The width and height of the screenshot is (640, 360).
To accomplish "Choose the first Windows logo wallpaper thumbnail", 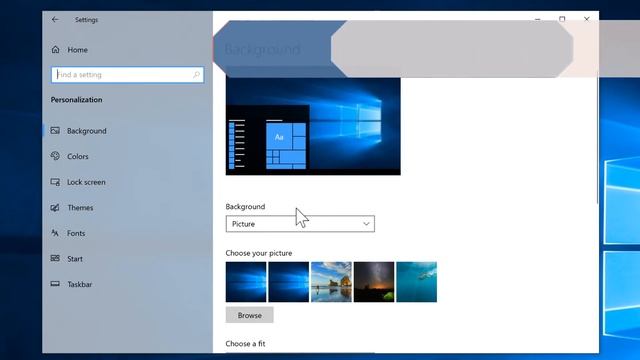I will [246, 282].
